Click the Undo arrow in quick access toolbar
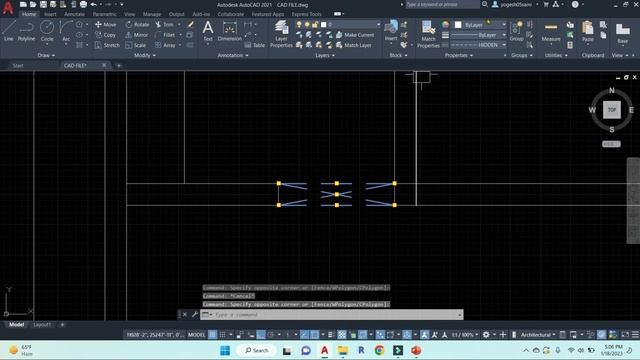The image size is (640, 360). [x=94, y=4]
